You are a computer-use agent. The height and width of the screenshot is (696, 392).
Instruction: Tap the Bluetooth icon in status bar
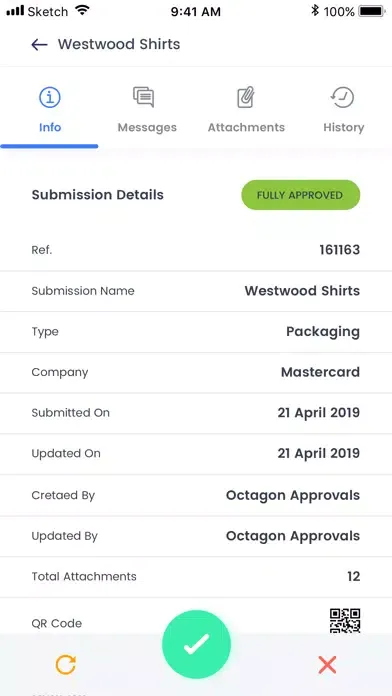point(315,11)
